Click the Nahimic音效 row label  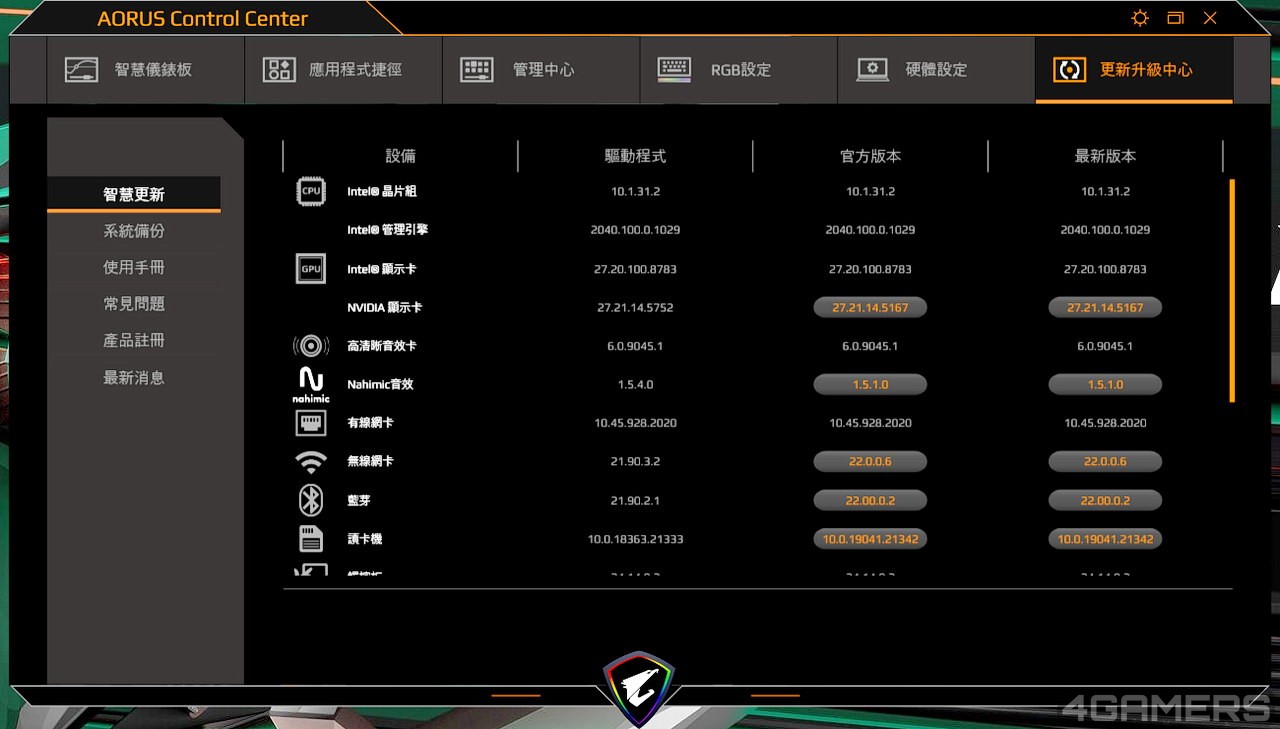[380, 385]
